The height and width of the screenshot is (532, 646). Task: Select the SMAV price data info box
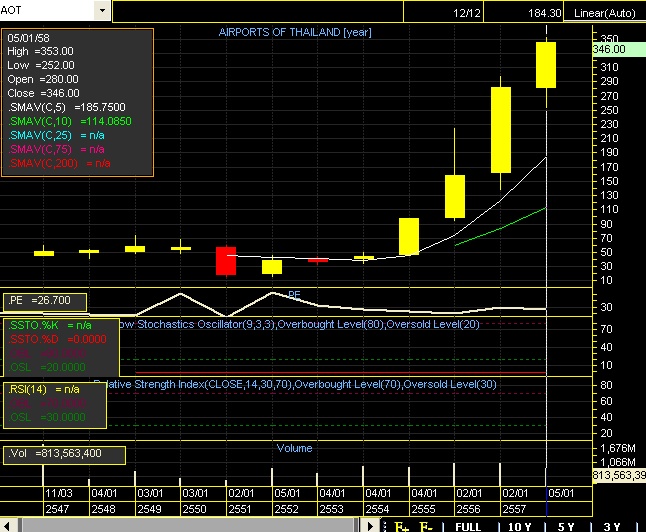78,103
